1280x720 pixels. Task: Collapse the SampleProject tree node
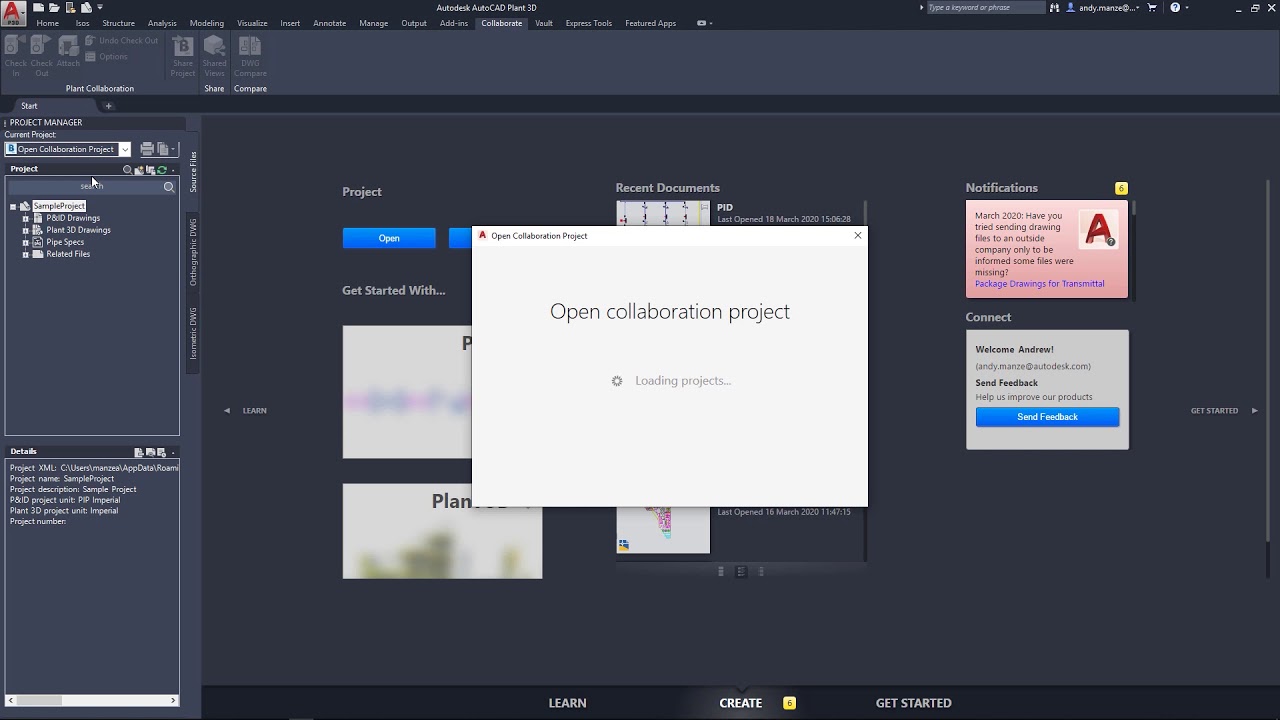point(13,206)
